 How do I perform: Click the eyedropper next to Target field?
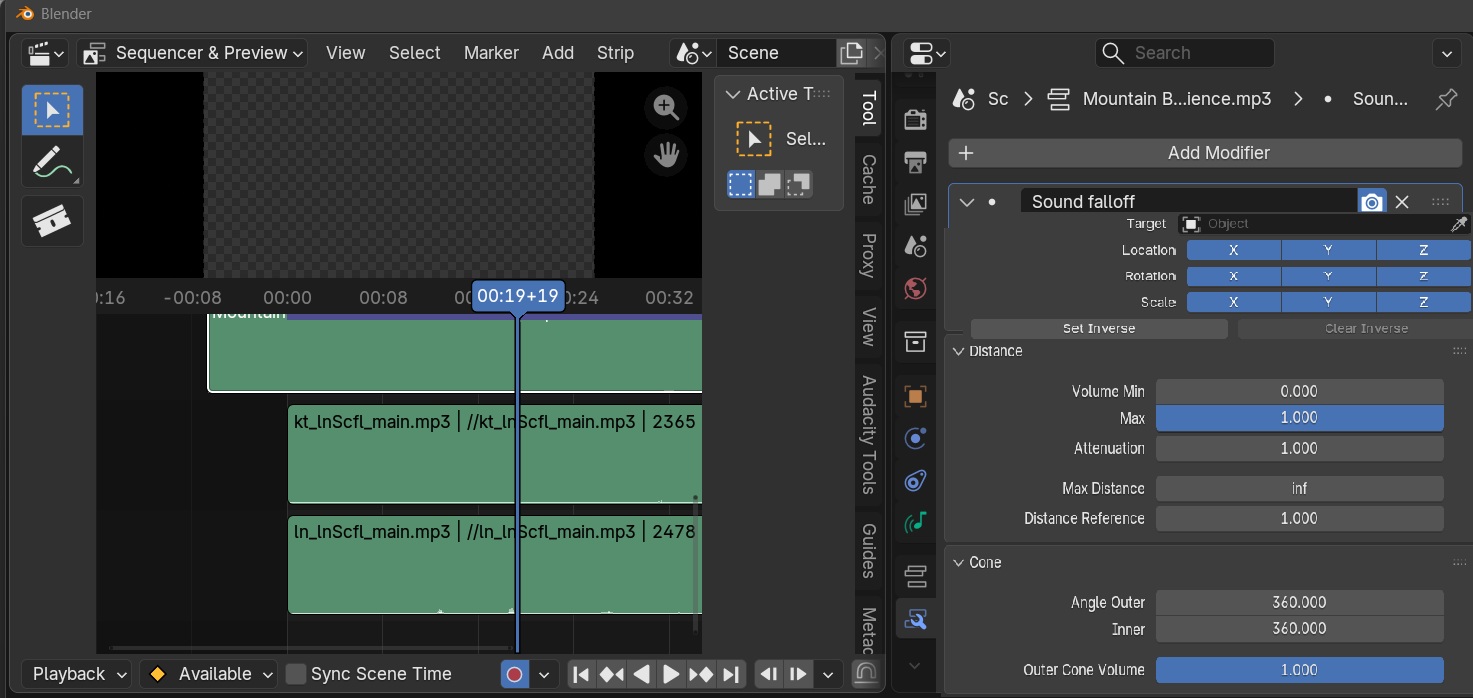pos(1459,224)
